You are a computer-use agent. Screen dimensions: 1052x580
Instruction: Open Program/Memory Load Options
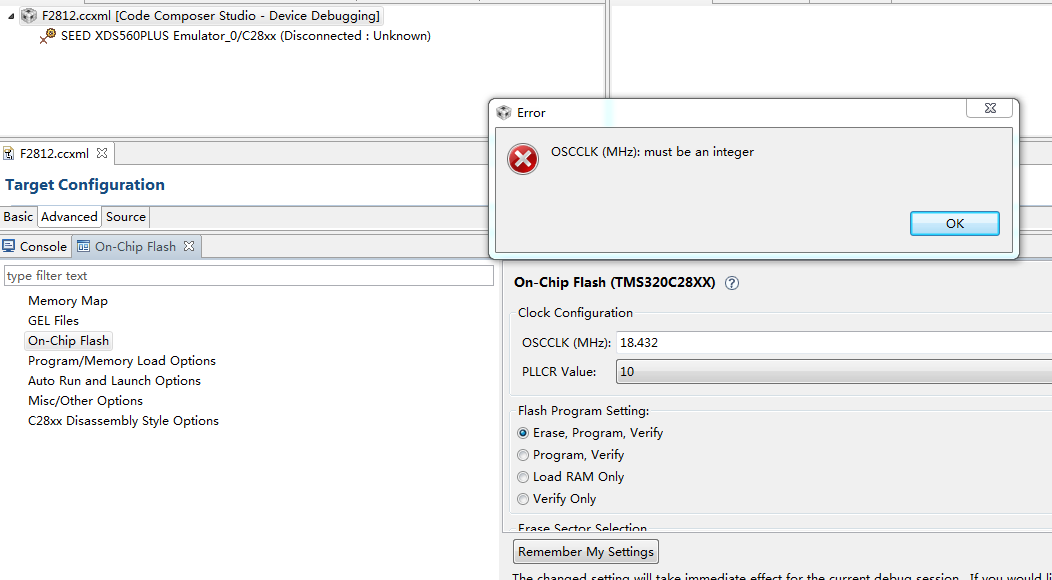(122, 361)
